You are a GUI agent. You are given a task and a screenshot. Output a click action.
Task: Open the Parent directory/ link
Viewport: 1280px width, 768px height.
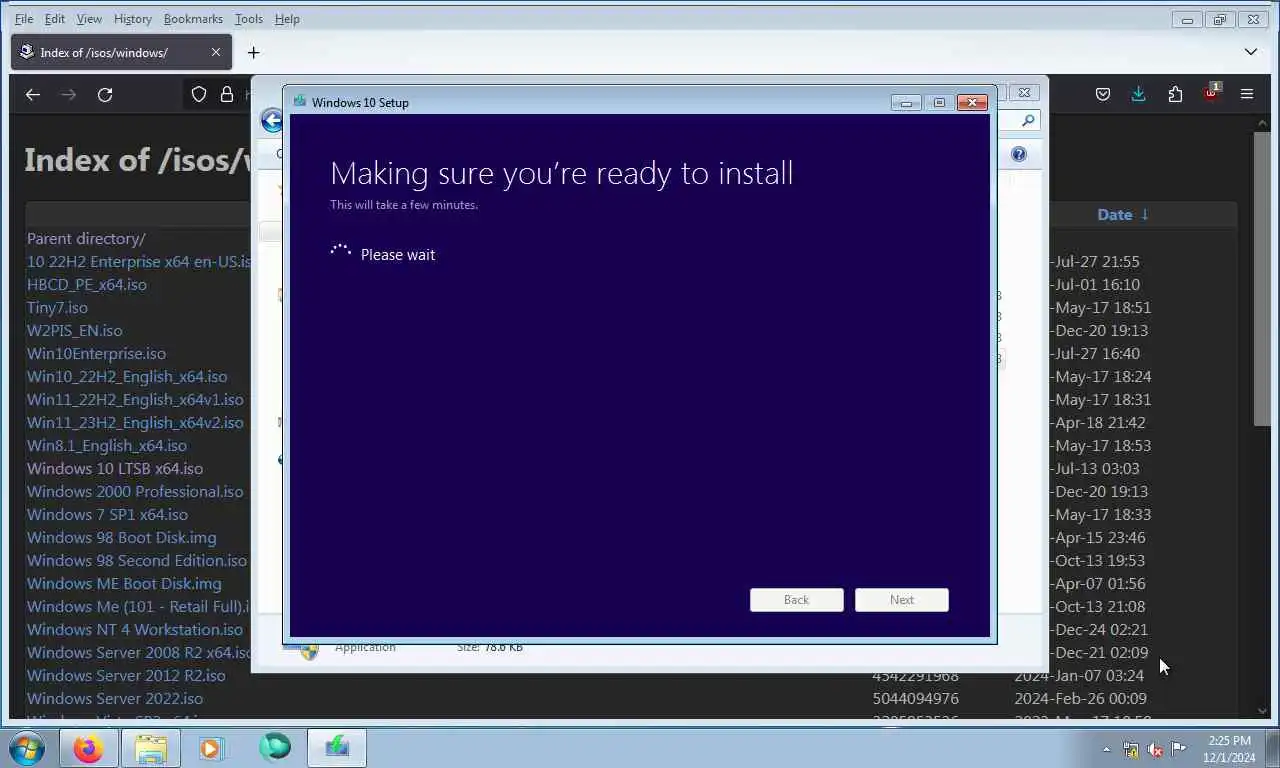[86, 238]
